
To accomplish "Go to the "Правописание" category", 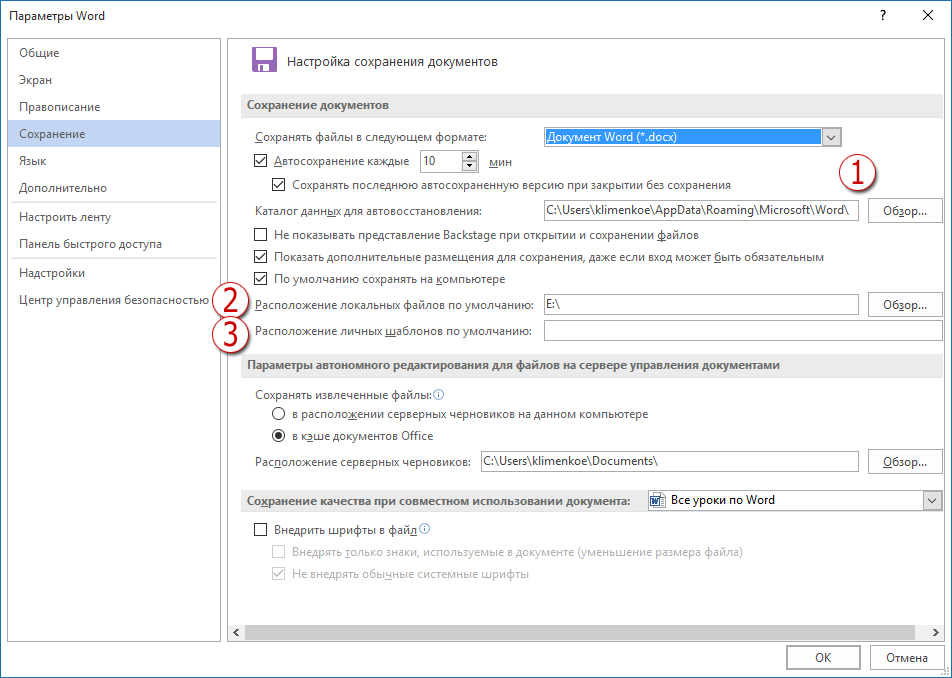I will 114,107.
